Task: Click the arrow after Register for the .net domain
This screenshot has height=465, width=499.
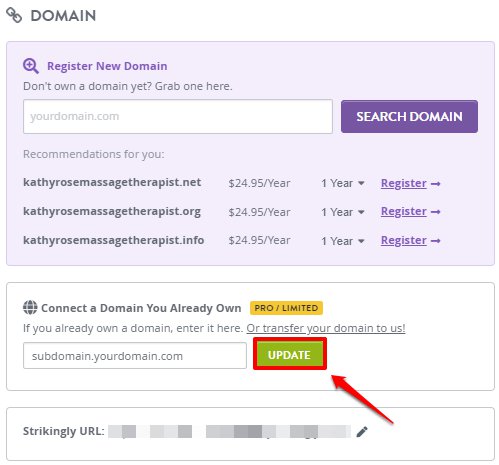Action: pos(436,184)
